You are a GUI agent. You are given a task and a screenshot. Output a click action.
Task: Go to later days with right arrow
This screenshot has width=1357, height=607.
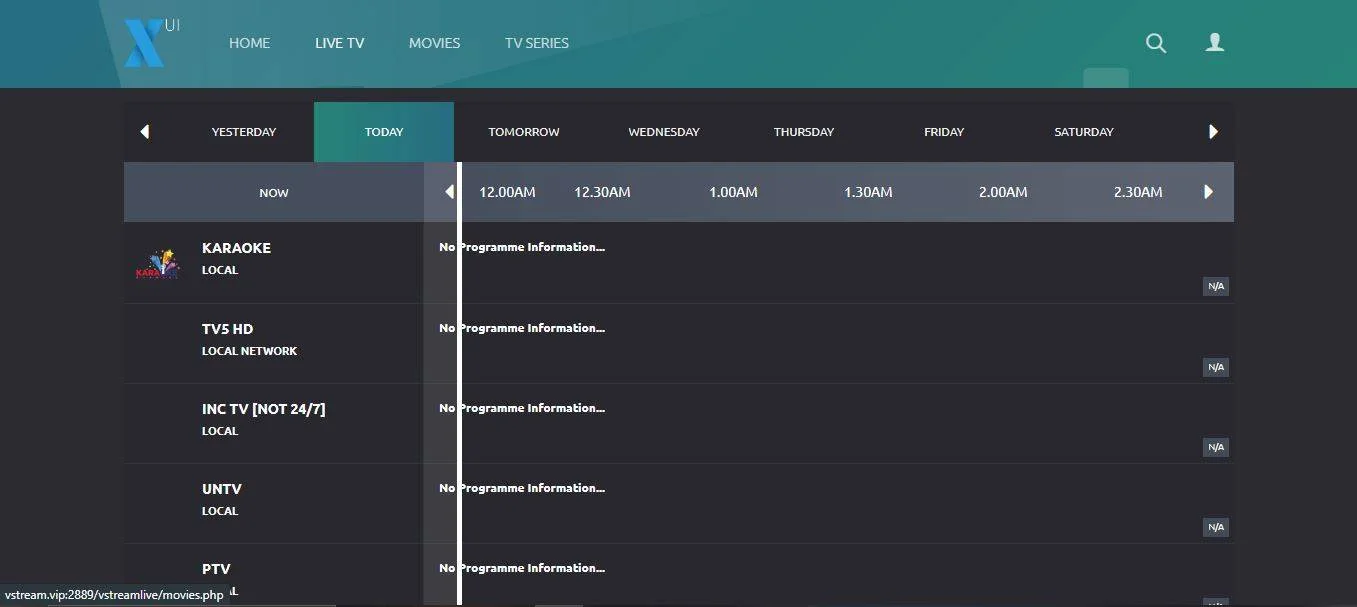(x=1213, y=132)
